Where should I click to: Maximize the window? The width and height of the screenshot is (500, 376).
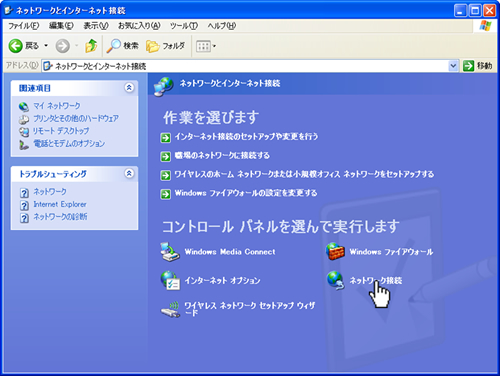tap(475, 11)
